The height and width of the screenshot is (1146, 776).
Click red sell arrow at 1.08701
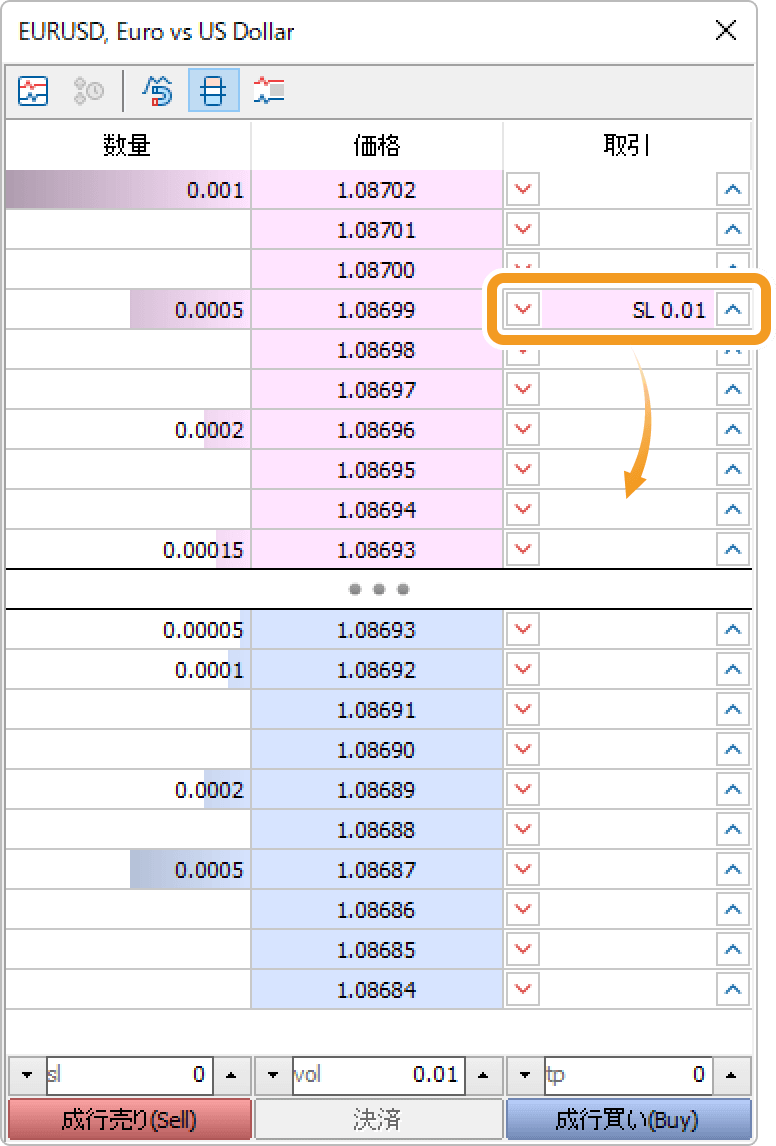pos(522,230)
